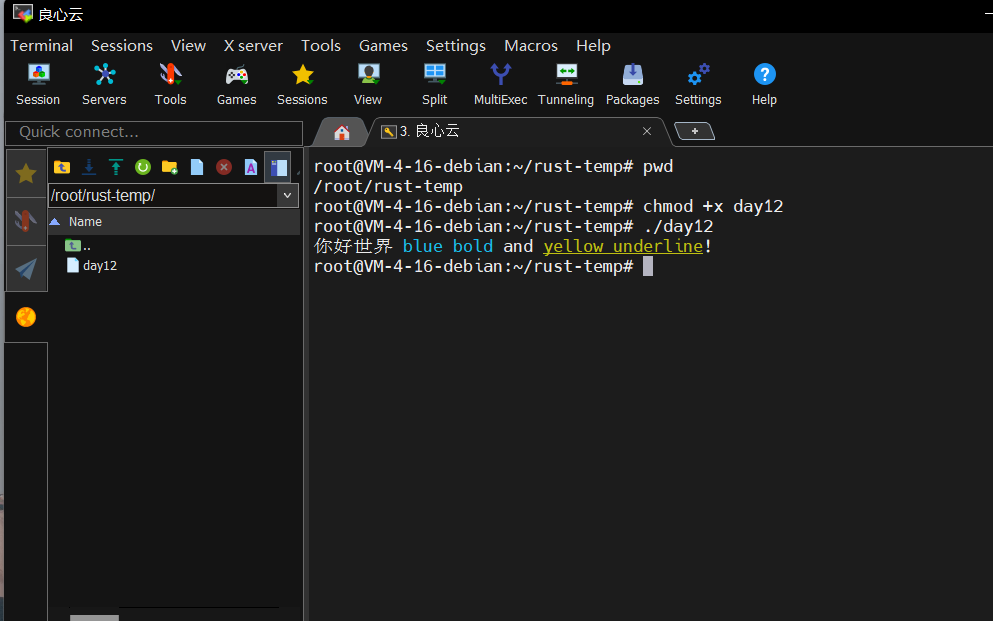Sort files by Name column header
This screenshot has width=993, height=621.
[x=85, y=222]
